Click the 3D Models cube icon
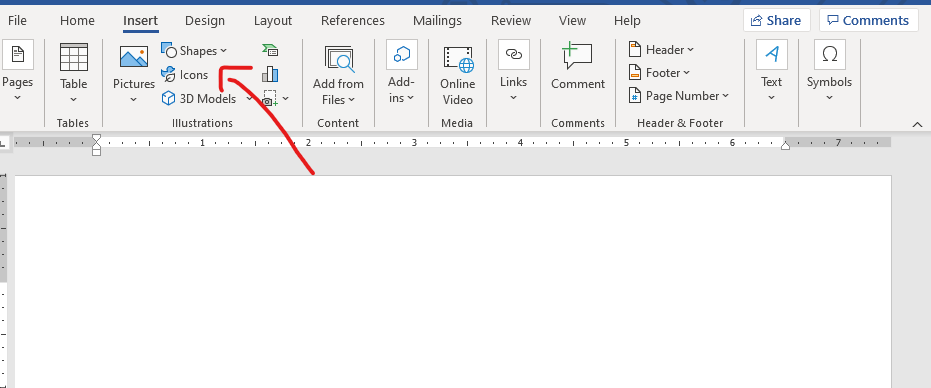Image resolution: width=931 pixels, height=388 pixels. 169,99
